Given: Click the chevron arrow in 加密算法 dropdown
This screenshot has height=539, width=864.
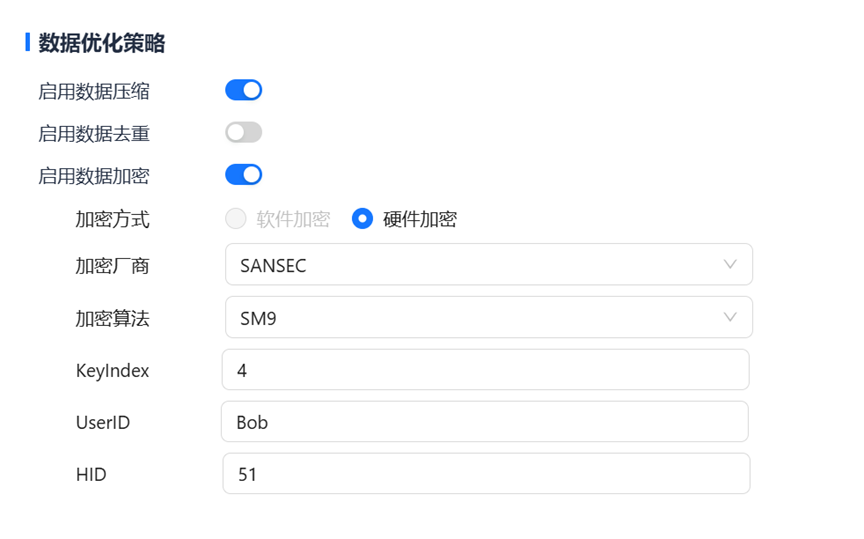Looking at the screenshot, I should pyautogui.click(x=730, y=318).
